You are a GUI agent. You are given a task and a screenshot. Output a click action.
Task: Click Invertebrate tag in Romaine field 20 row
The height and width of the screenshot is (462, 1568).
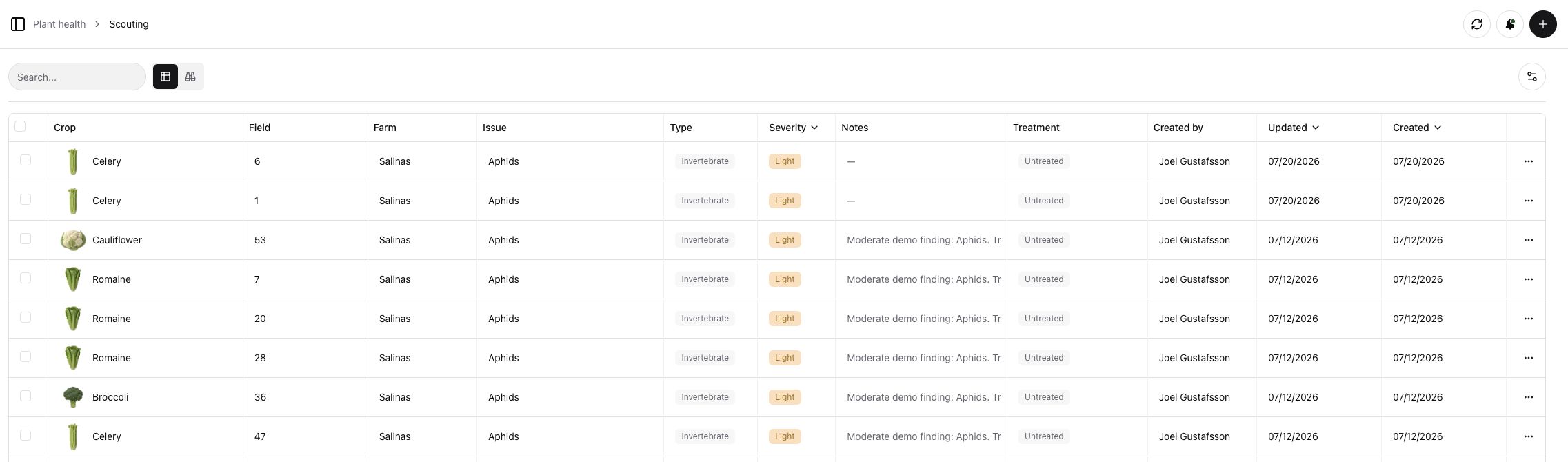coord(705,319)
